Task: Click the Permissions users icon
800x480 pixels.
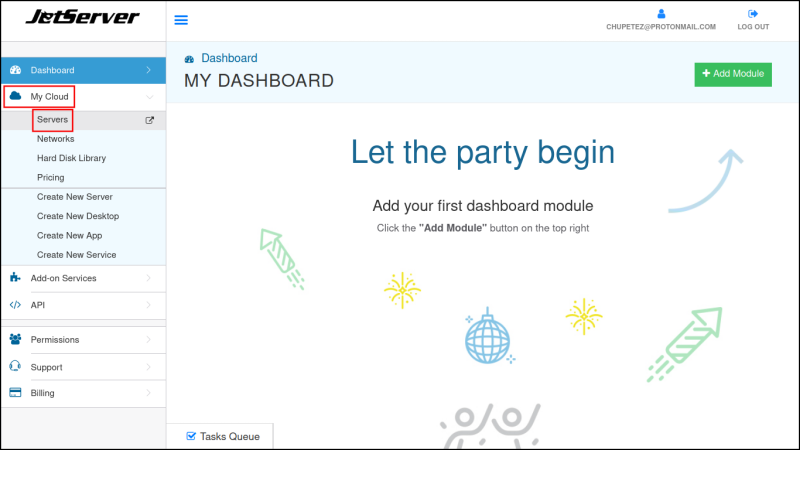Action: pos(15,339)
